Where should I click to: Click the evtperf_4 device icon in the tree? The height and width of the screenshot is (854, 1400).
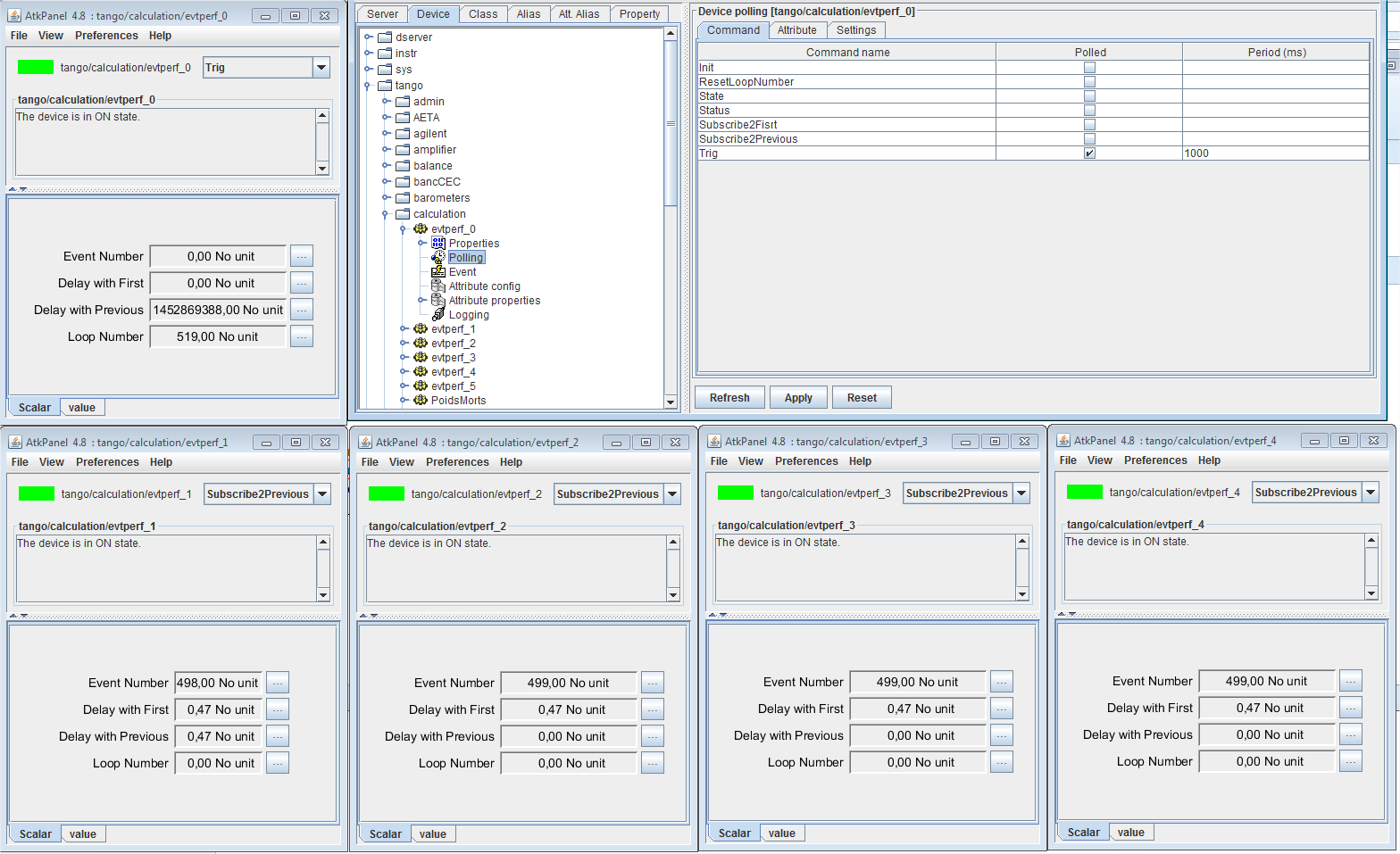click(421, 371)
